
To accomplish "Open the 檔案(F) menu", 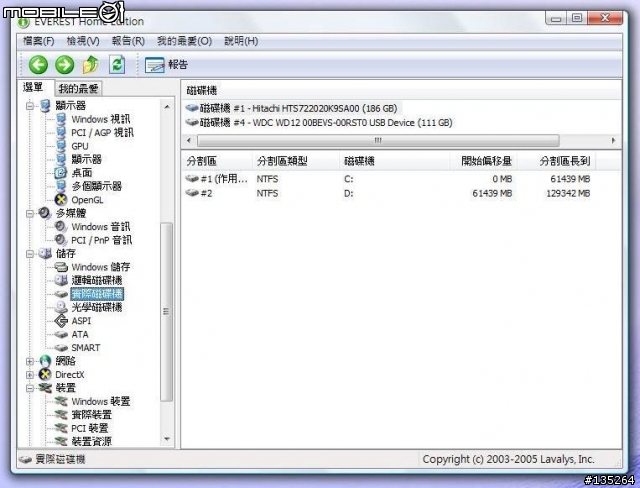I will tap(39, 41).
